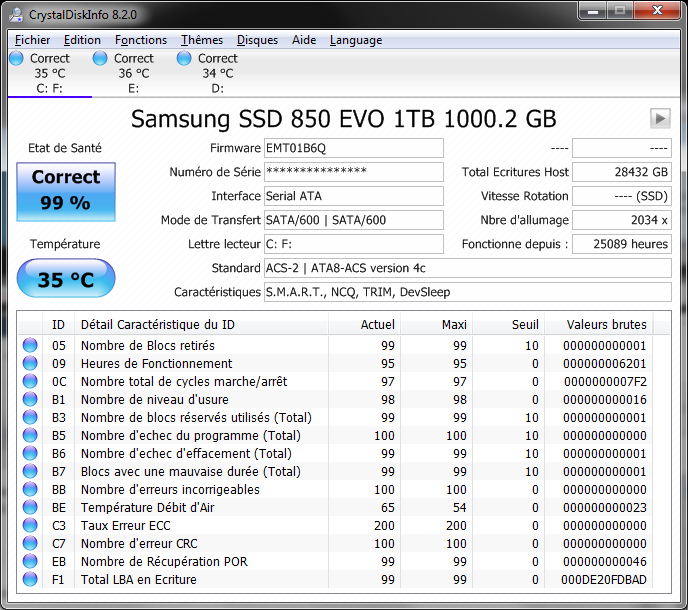Screen dimensions: 688x610
Task: Click status icon for ID 0C row
Action: [30, 381]
